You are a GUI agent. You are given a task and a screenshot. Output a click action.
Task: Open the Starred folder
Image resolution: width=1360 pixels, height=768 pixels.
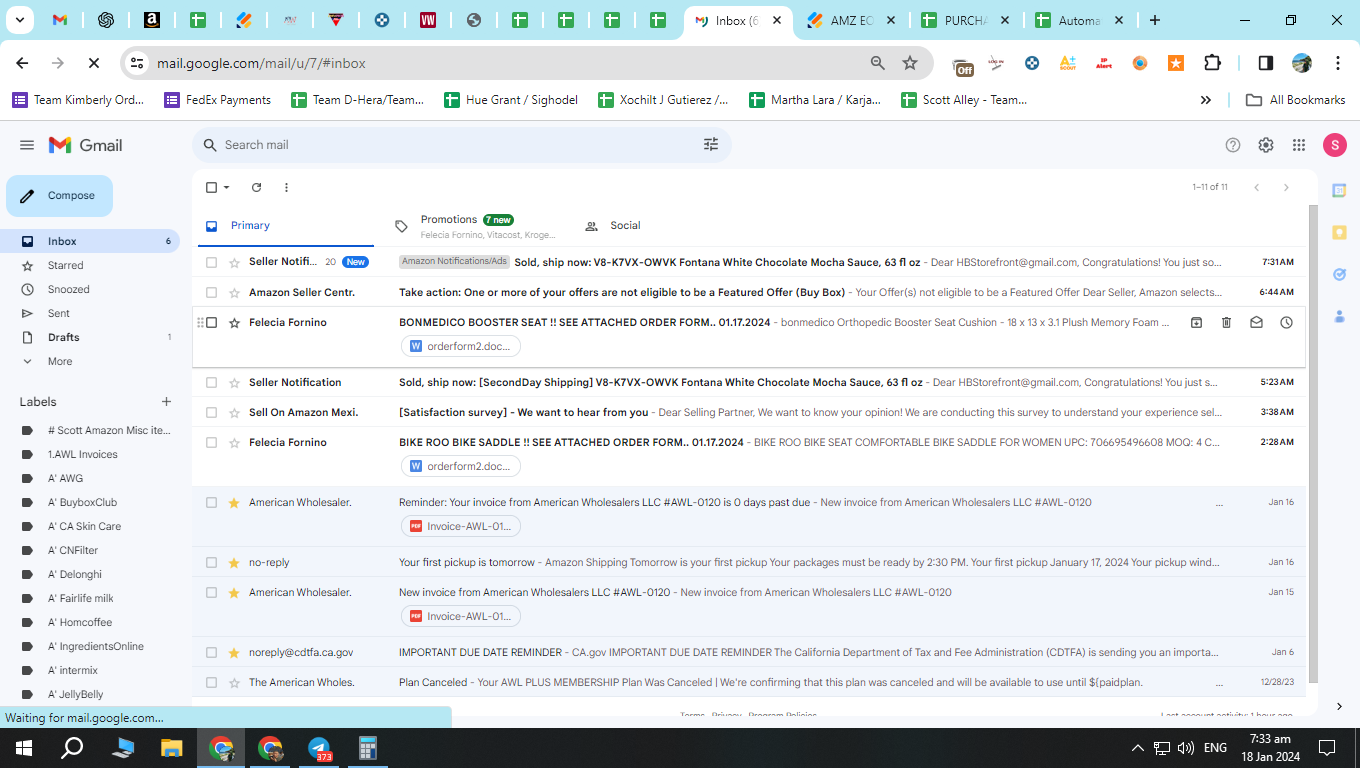66,265
